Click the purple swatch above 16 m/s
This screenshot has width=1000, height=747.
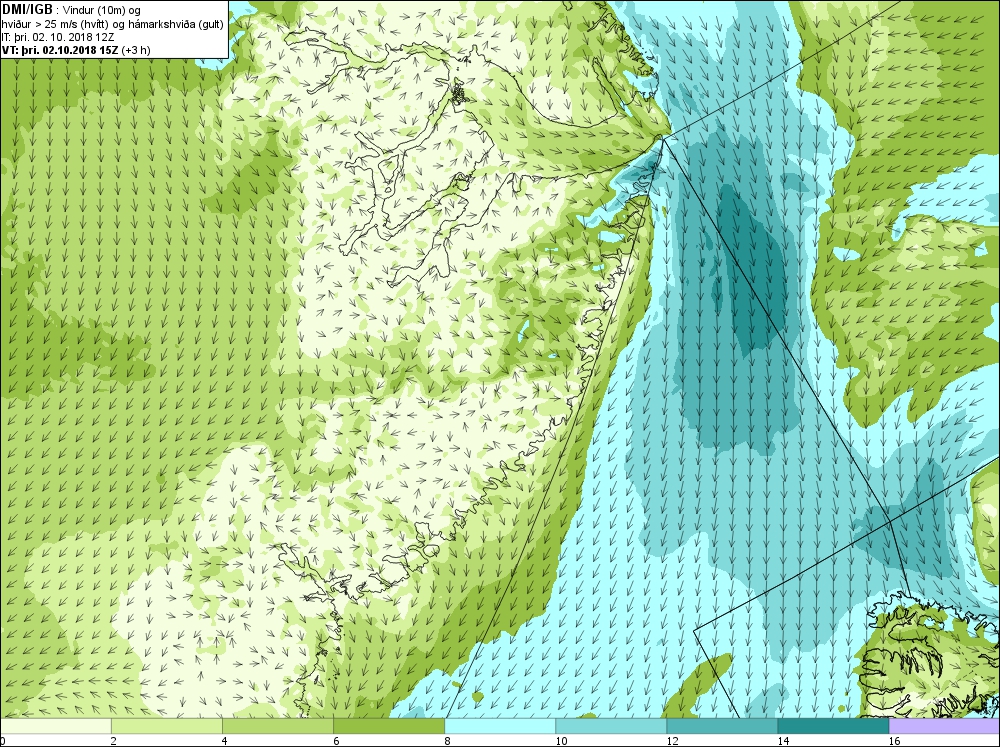point(943,726)
